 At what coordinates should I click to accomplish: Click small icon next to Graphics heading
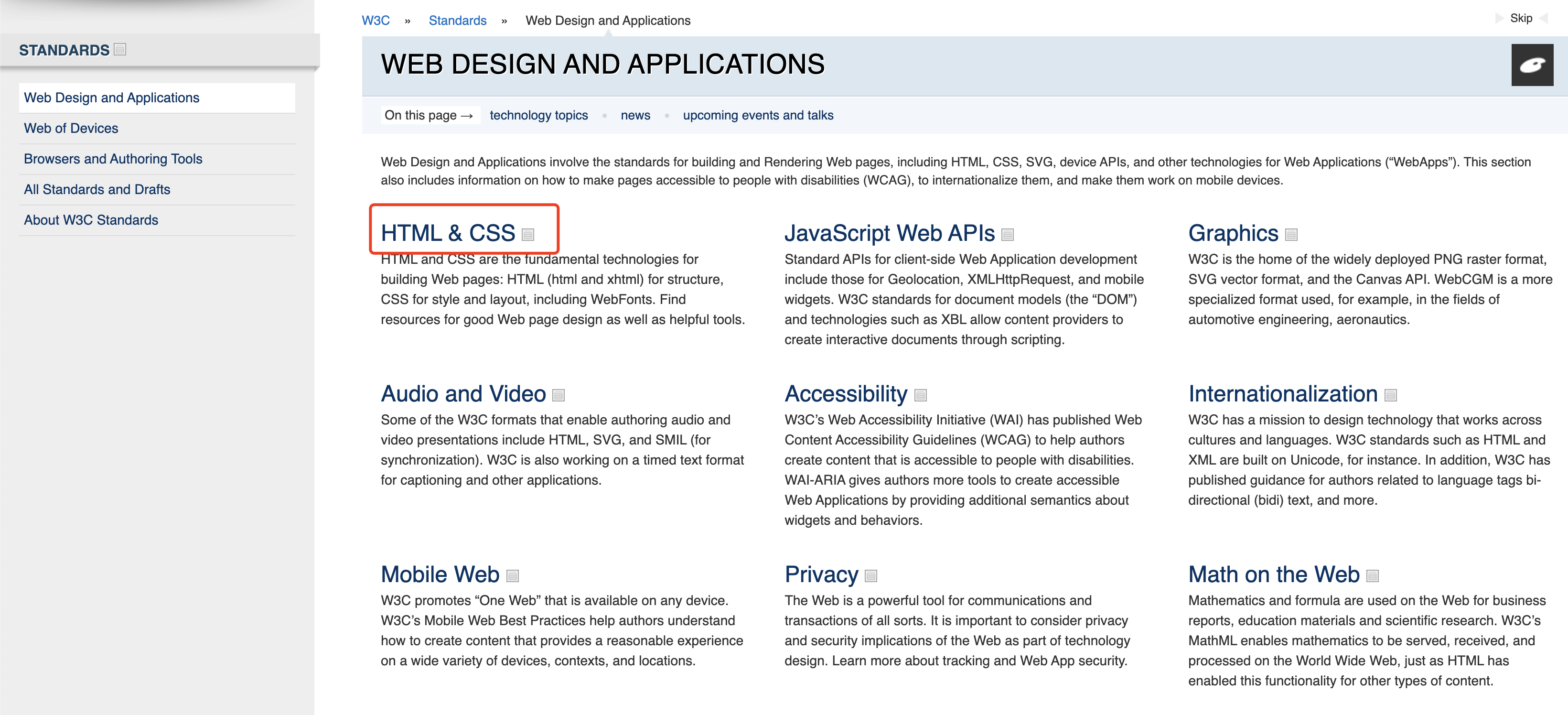point(1291,235)
